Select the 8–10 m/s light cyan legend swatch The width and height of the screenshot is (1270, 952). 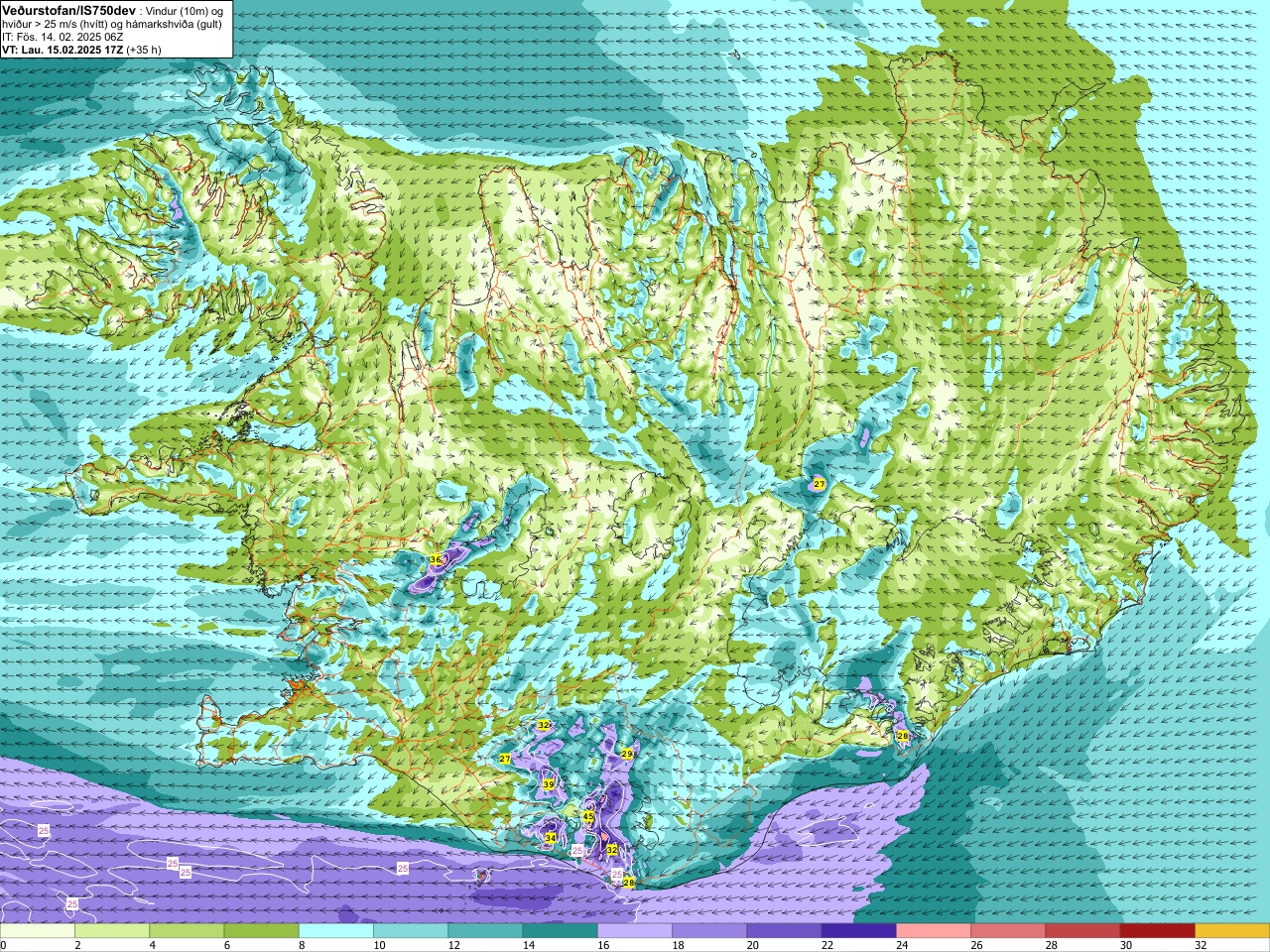tap(336, 931)
